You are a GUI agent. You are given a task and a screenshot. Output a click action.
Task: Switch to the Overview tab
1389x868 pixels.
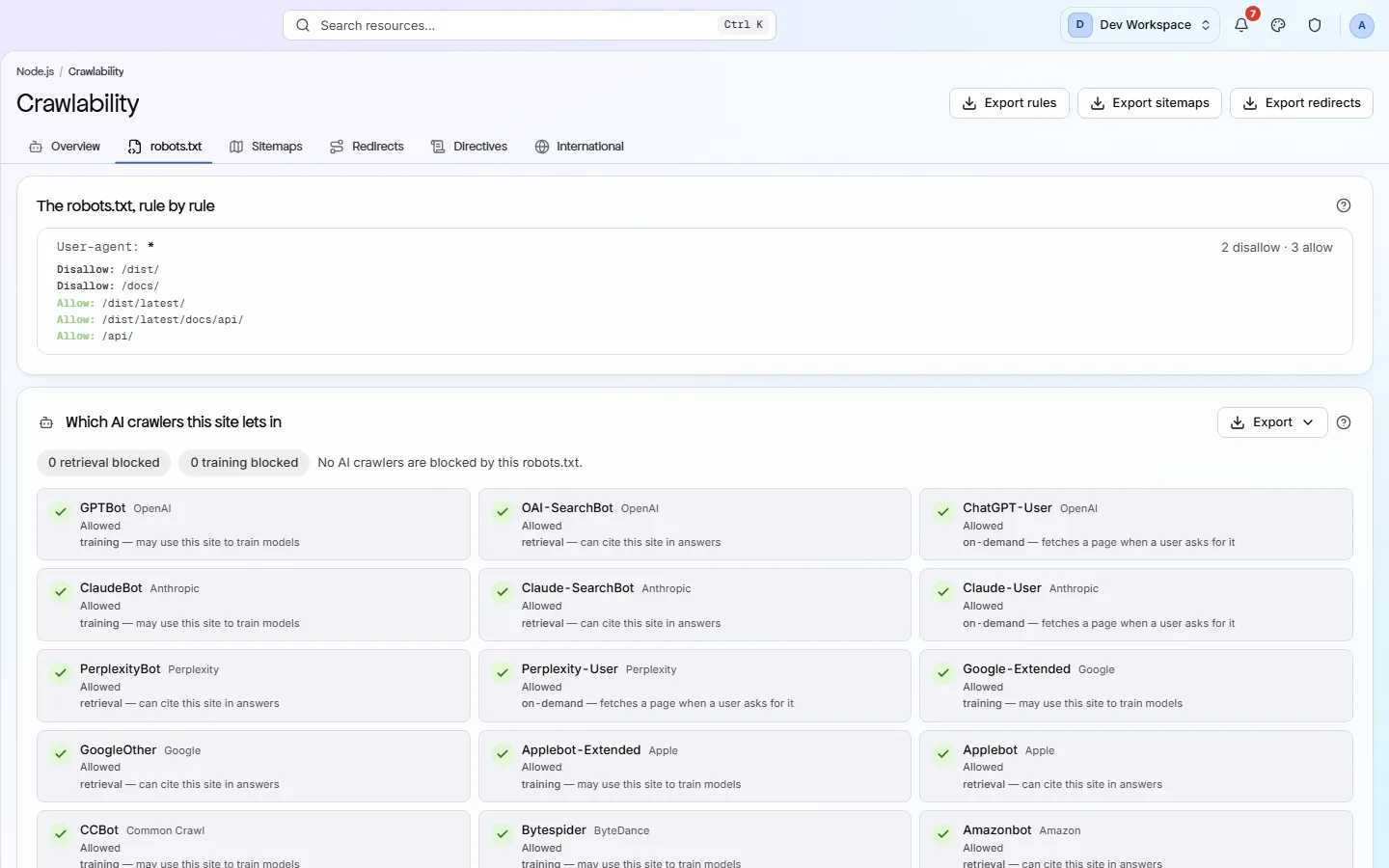click(x=65, y=147)
